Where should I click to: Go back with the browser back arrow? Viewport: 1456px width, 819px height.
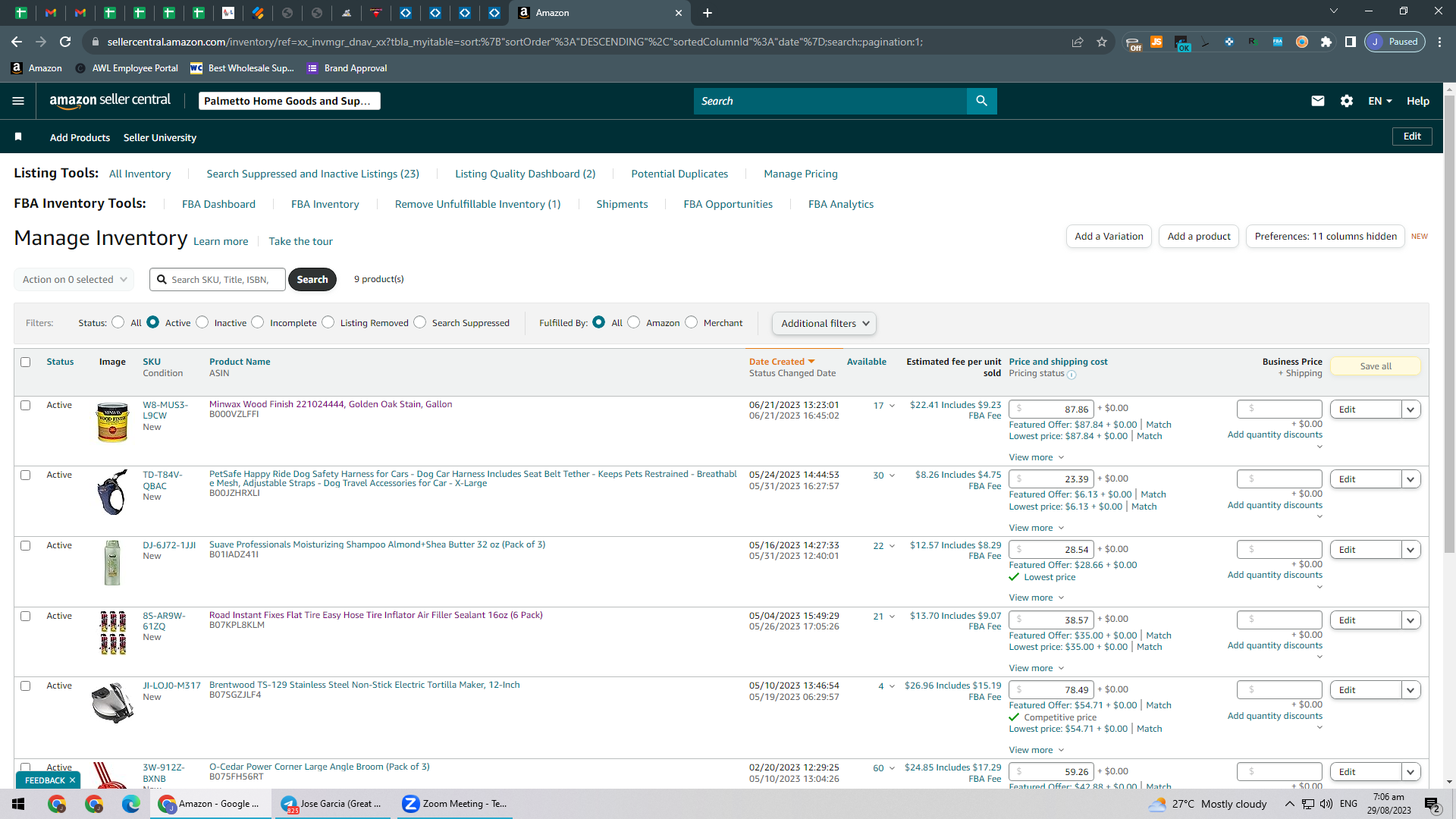17,42
